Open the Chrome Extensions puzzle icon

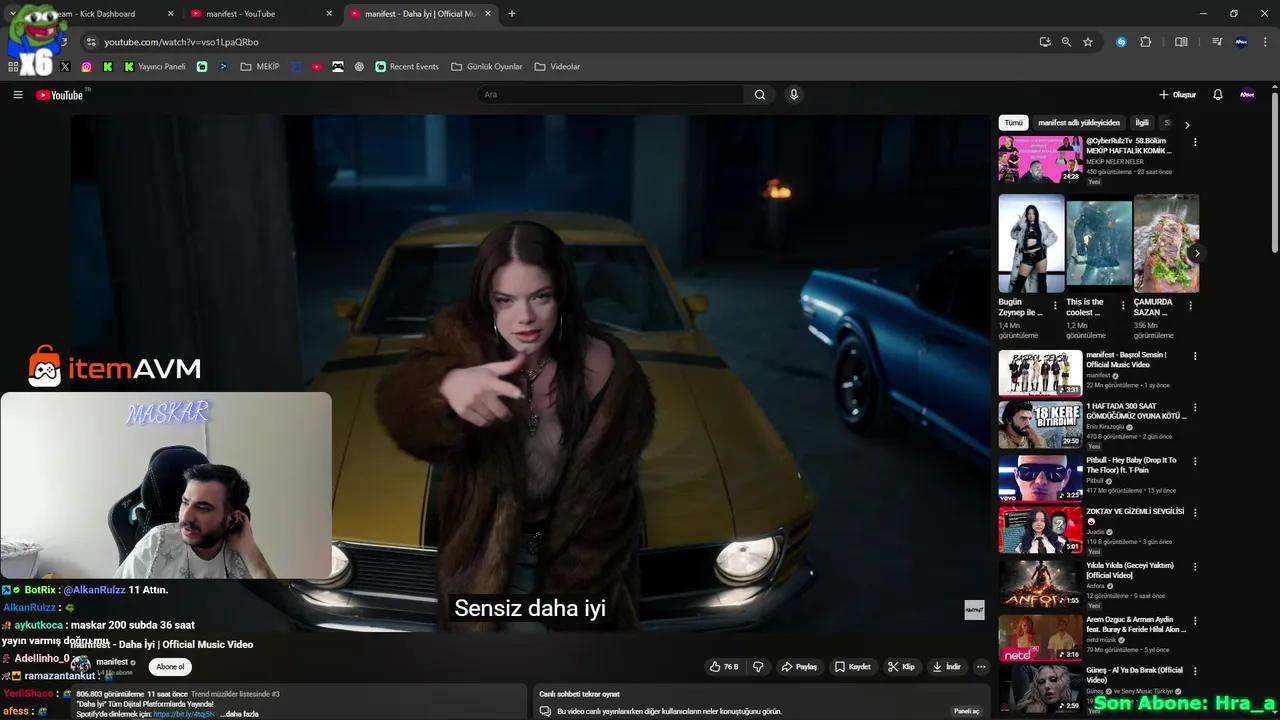[x=1146, y=42]
